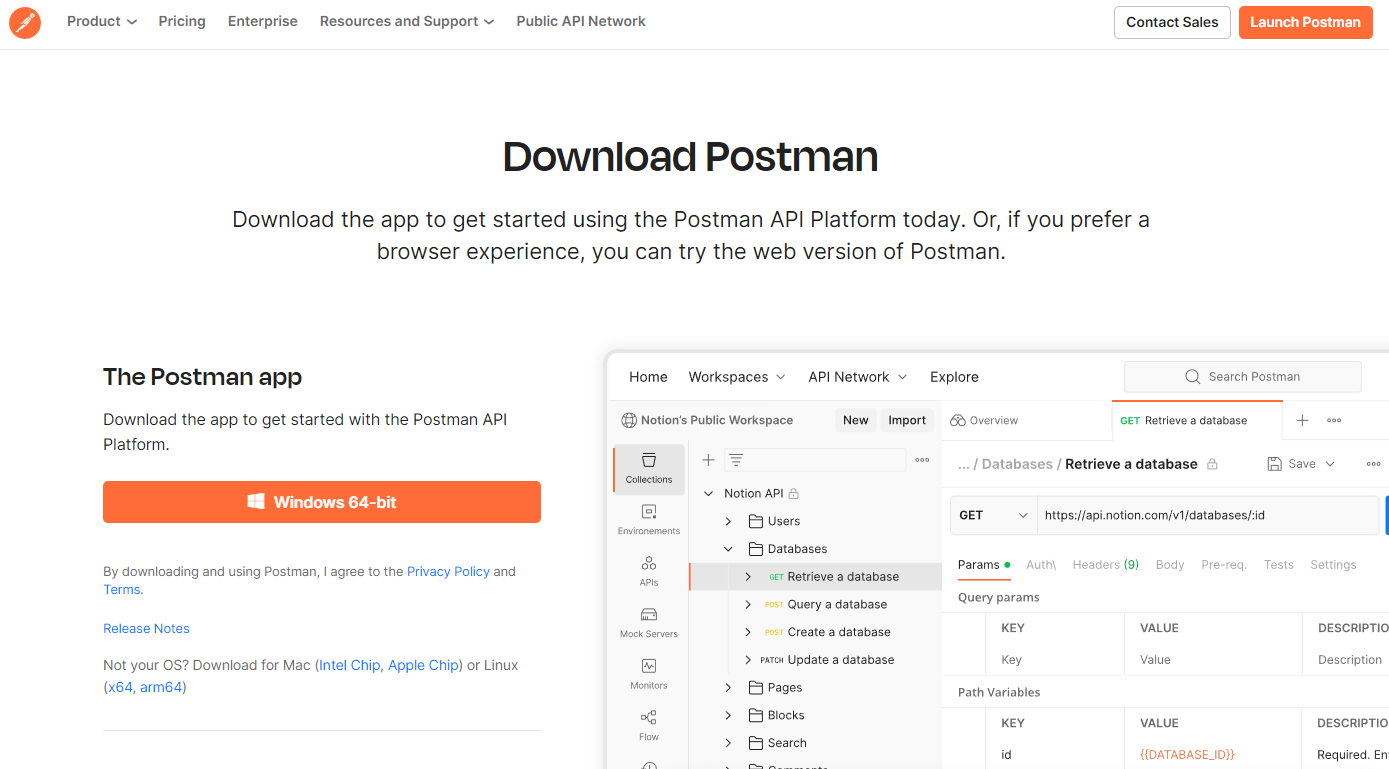Download Linux arm64 version

[x=161, y=687]
